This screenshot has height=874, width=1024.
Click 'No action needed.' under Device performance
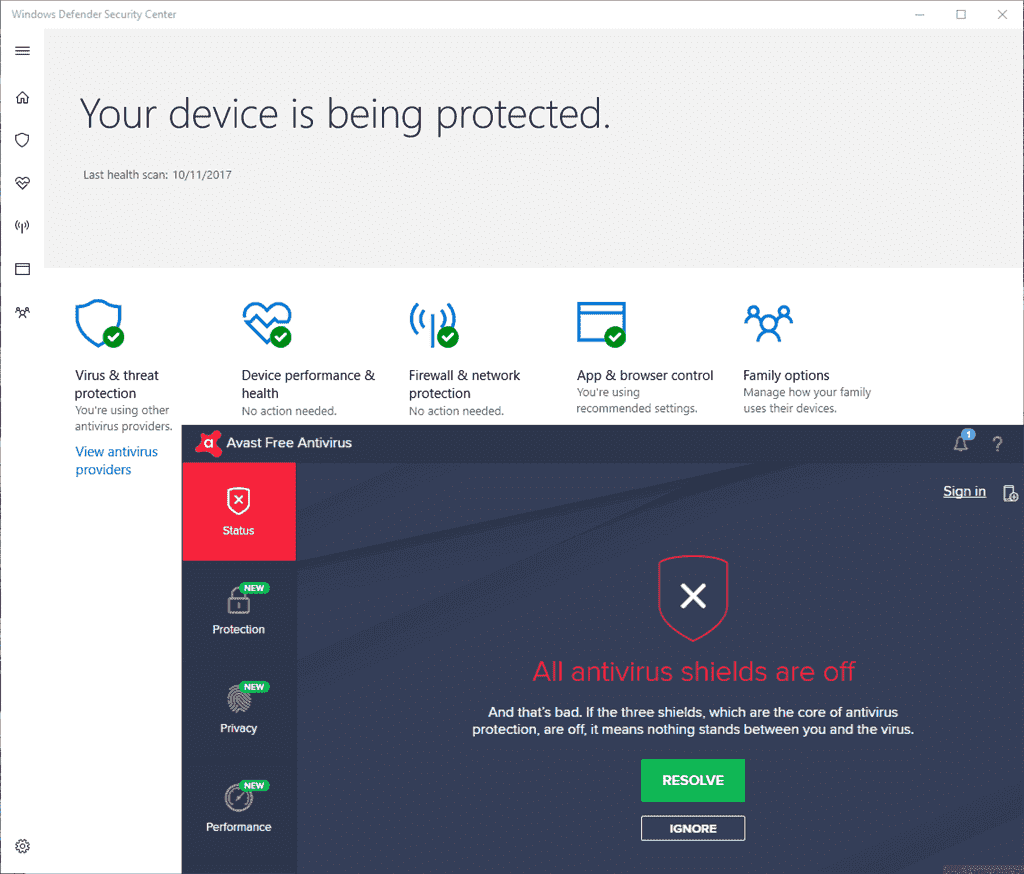point(289,411)
